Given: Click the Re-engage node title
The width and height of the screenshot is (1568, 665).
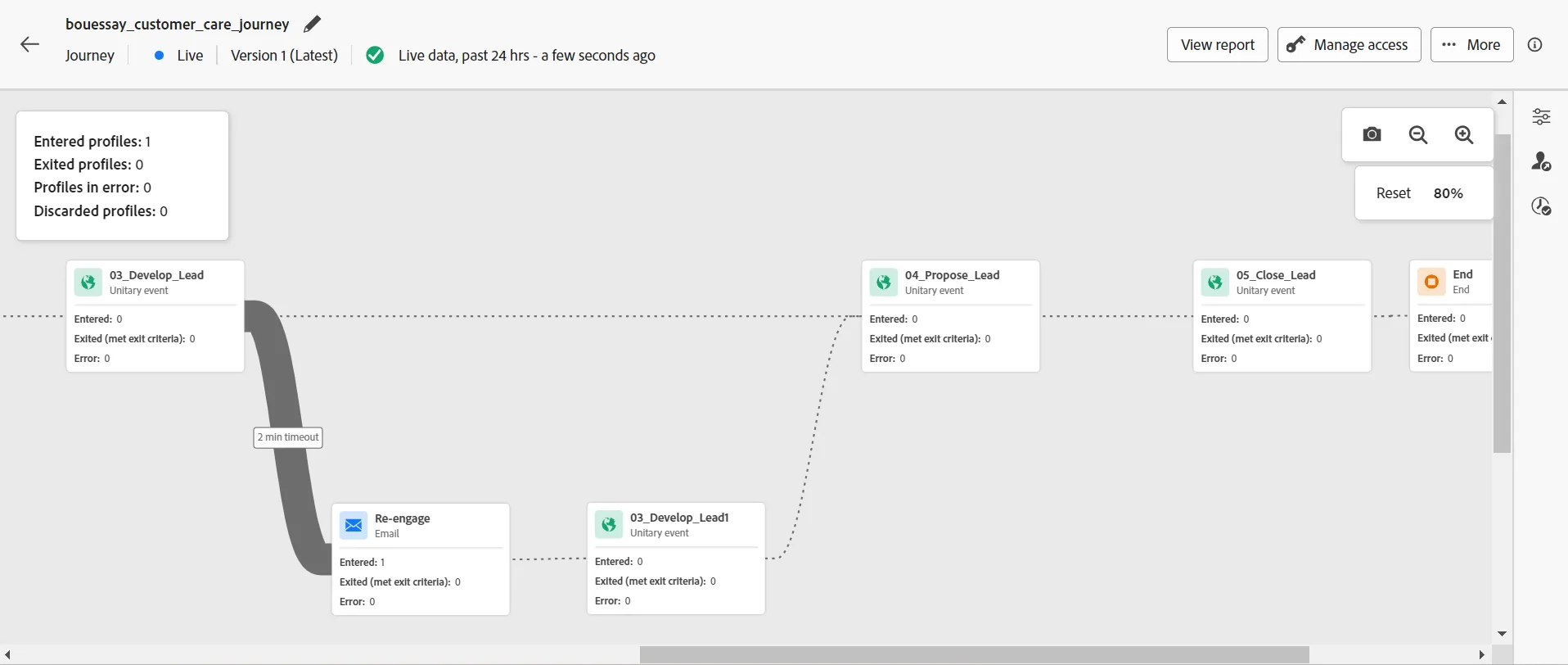Looking at the screenshot, I should click(x=402, y=518).
